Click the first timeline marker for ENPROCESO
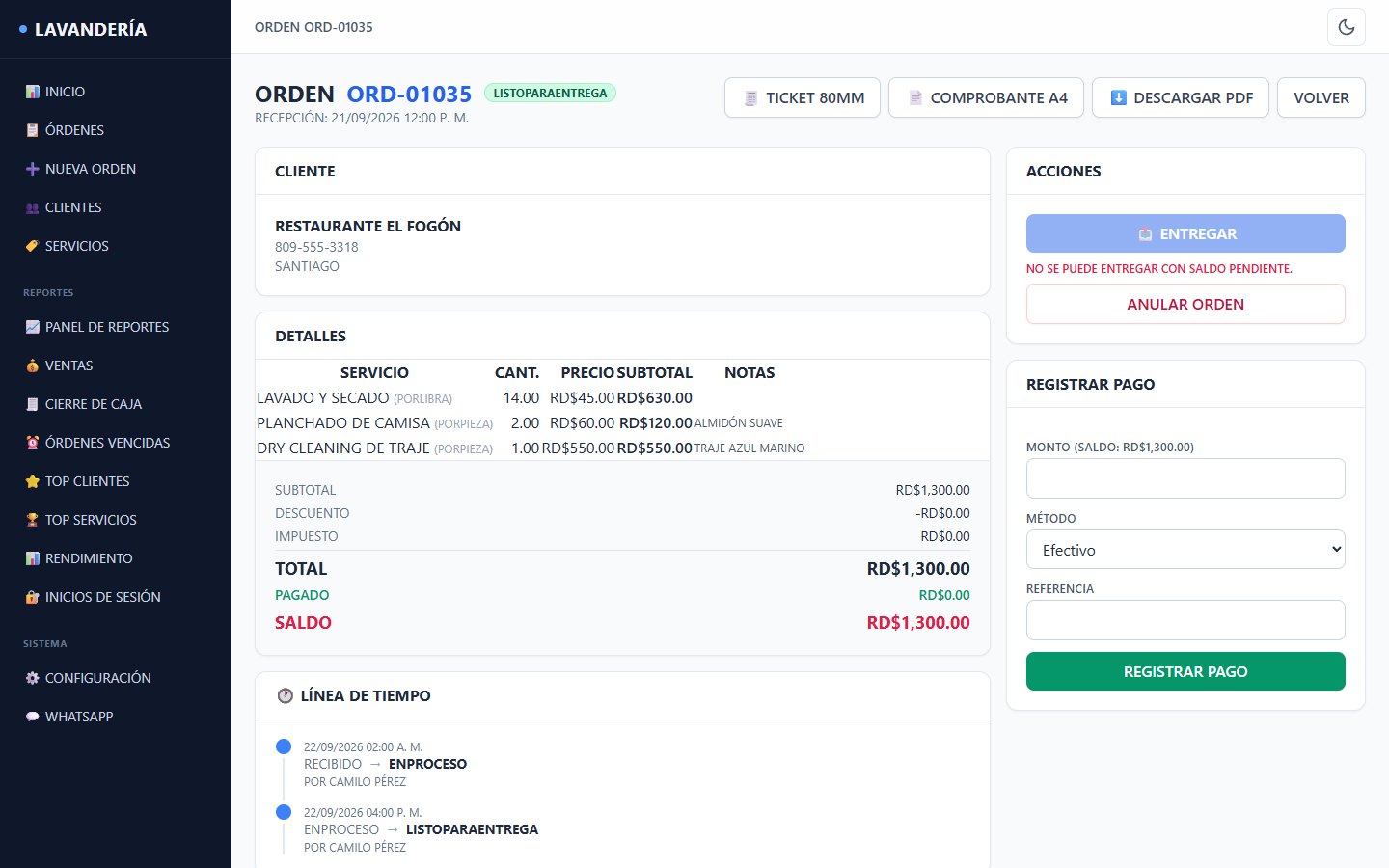 coord(284,746)
